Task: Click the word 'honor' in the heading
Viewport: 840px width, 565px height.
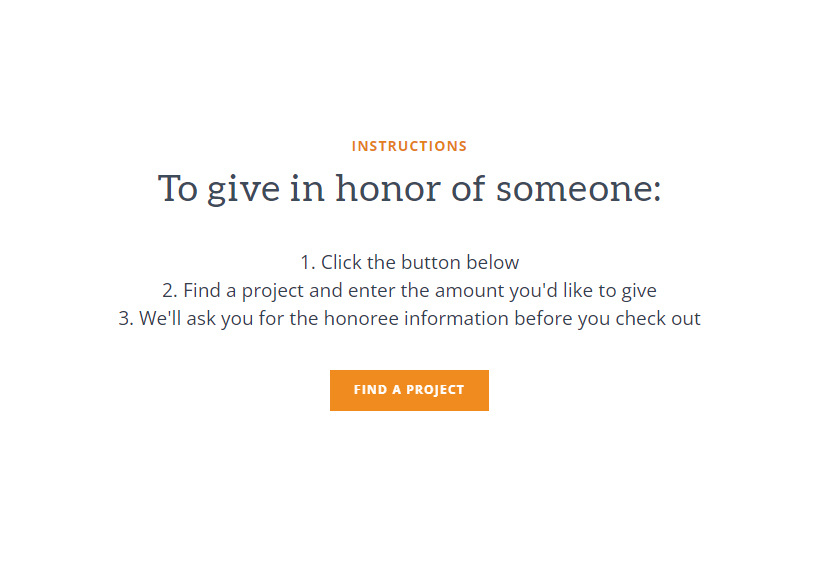Action: [389, 189]
